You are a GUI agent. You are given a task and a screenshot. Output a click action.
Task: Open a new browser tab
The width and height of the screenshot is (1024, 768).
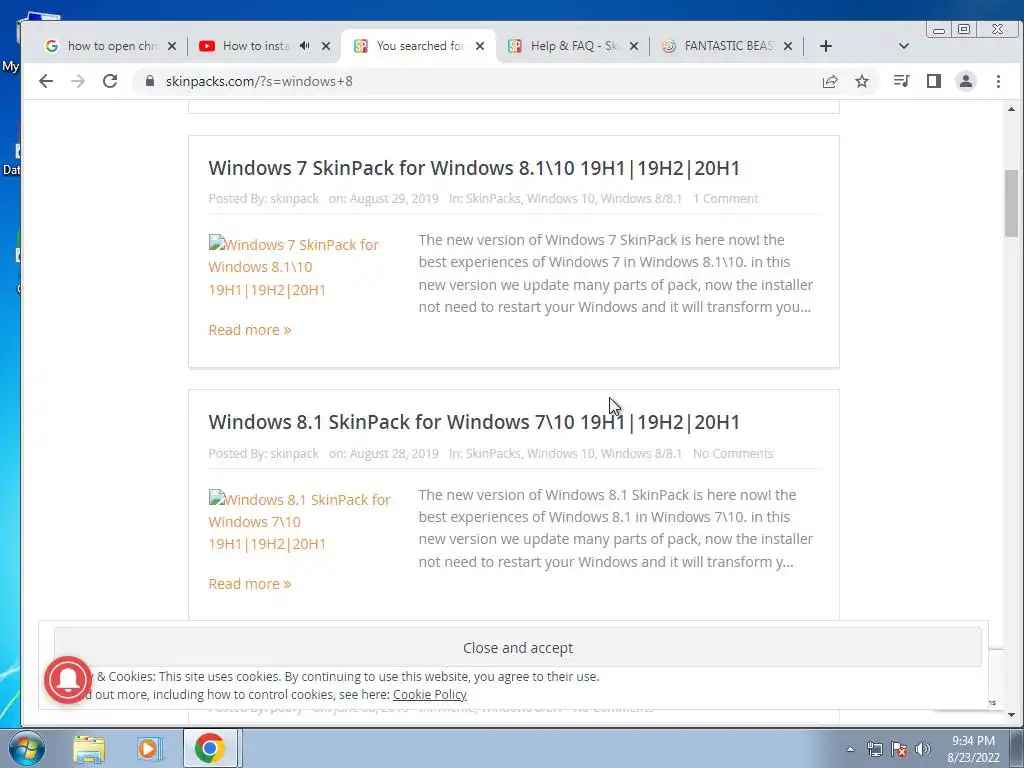pos(825,46)
